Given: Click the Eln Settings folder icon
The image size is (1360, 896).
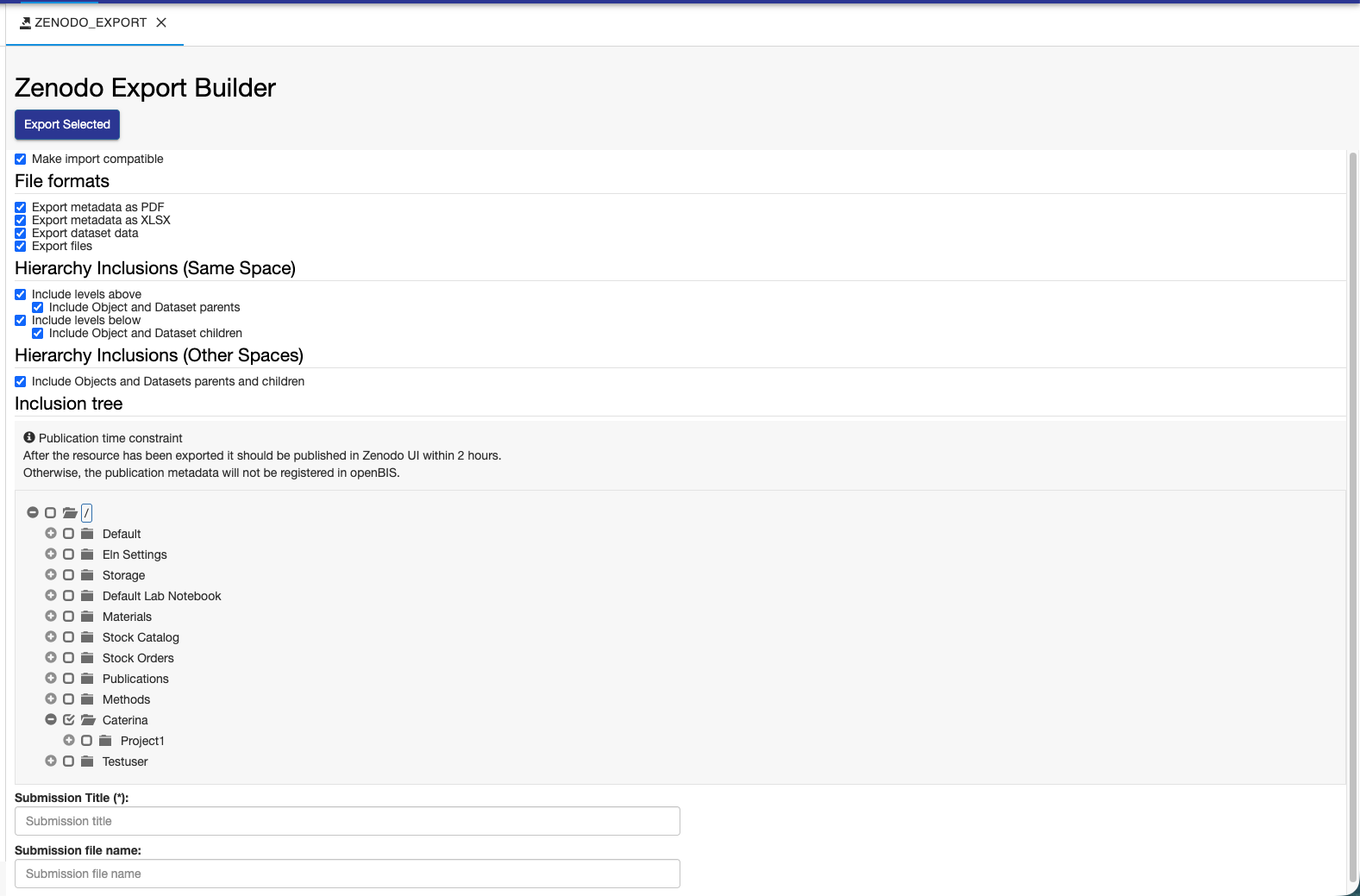Looking at the screenshot, I should click(87, 554).
